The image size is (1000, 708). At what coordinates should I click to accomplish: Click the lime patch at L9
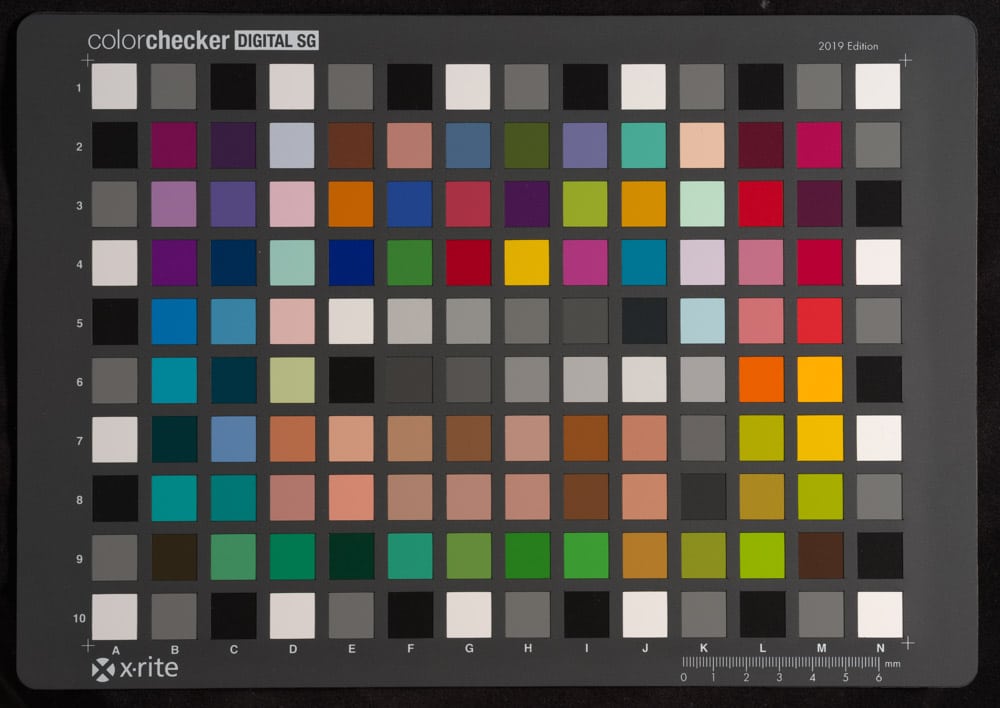click(x=762, y=556)
